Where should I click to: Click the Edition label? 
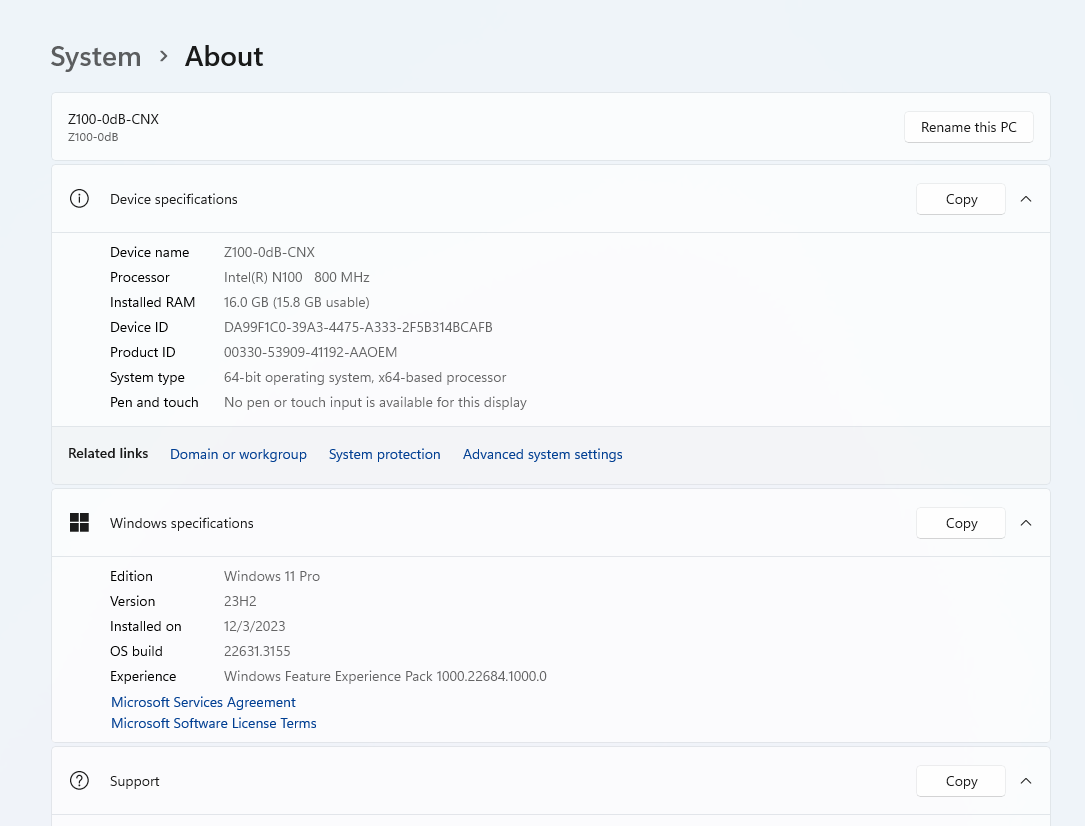[x=131, y=576]
